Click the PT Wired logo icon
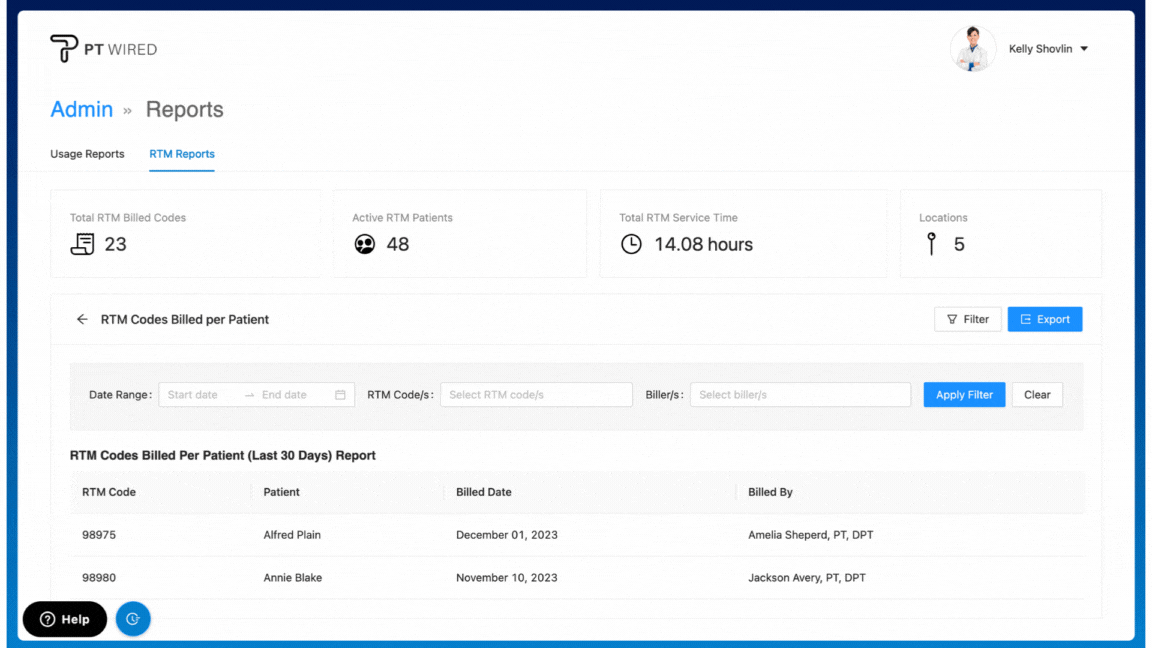Screen dimensions: 1152x648 coord(64,48)
